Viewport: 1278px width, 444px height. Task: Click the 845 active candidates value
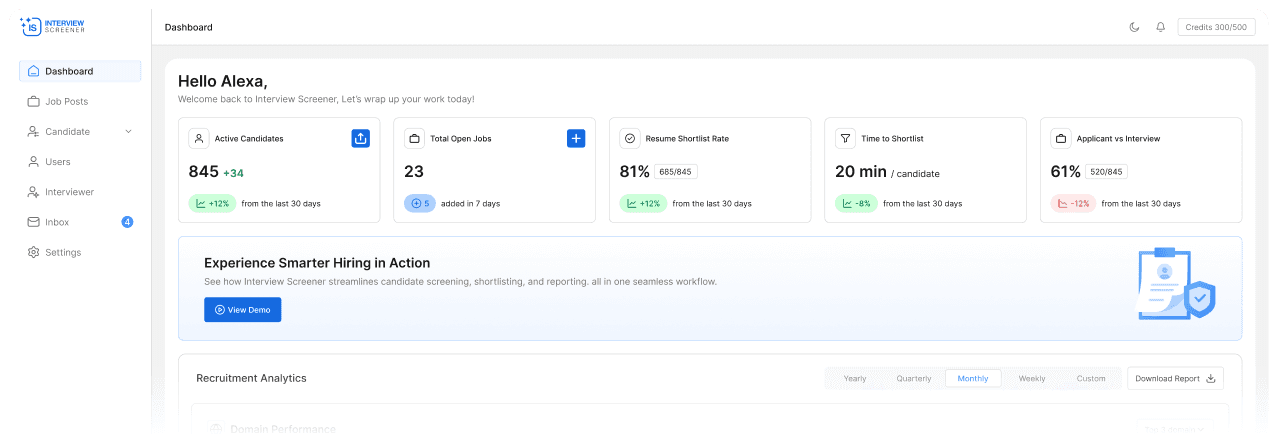[x=203, y=172]
